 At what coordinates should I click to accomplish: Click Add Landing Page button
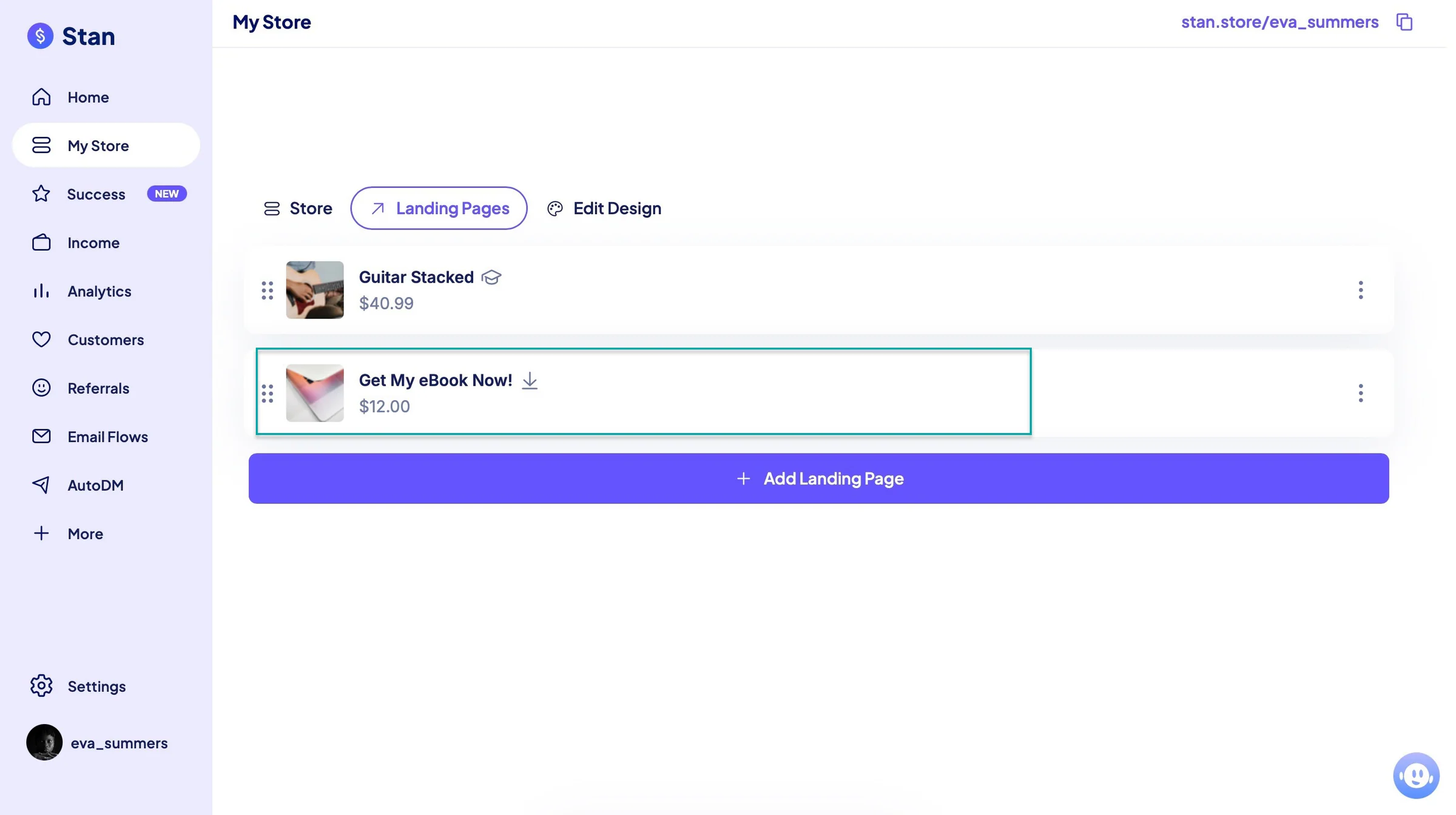click(x=818, y=479)
